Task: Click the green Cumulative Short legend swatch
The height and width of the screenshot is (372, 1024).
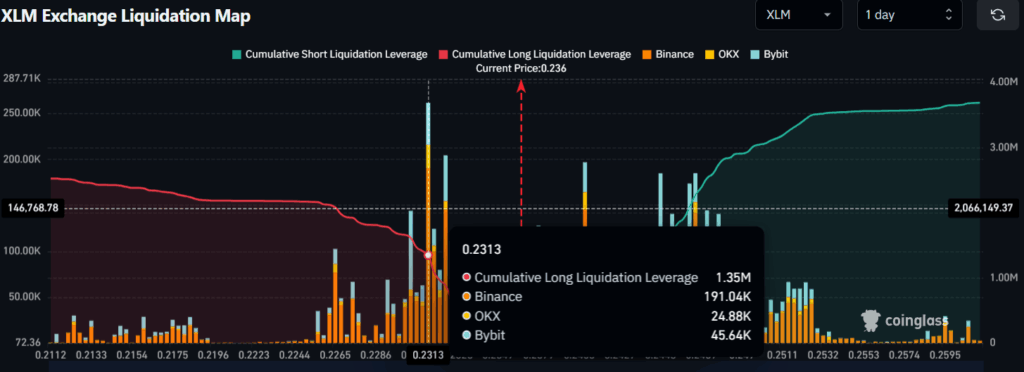Action: (x=236, y=55)
